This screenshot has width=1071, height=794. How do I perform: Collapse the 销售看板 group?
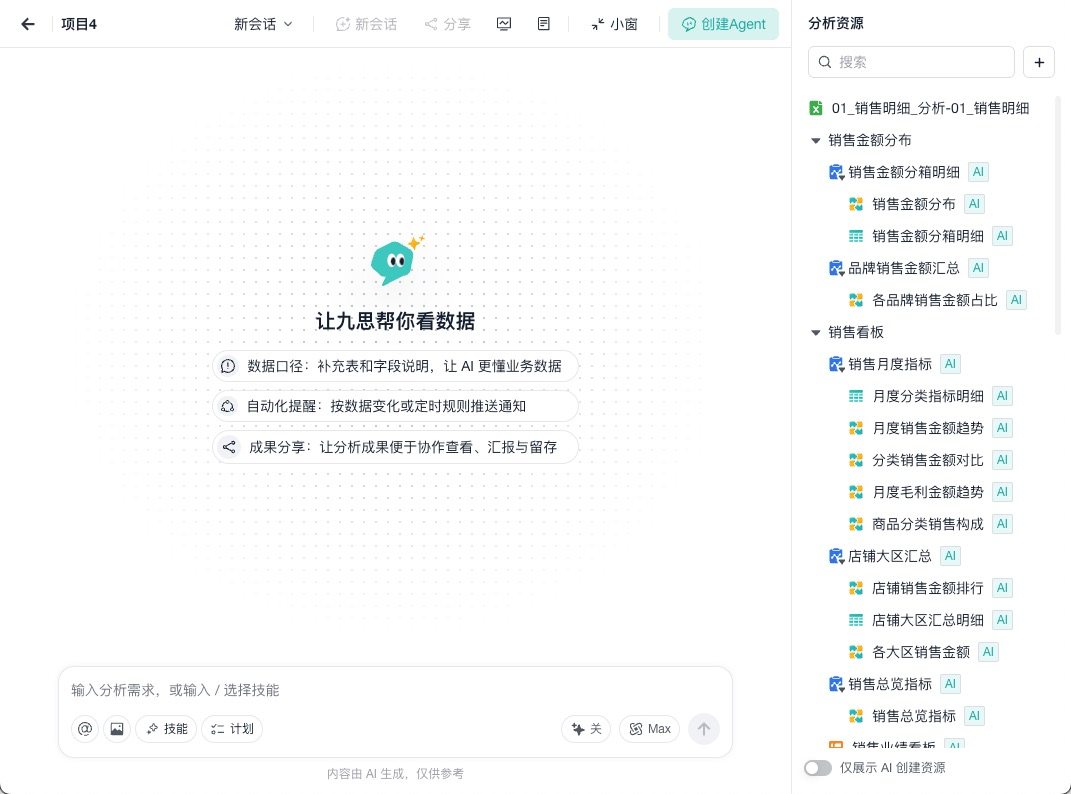coord(816,332)
